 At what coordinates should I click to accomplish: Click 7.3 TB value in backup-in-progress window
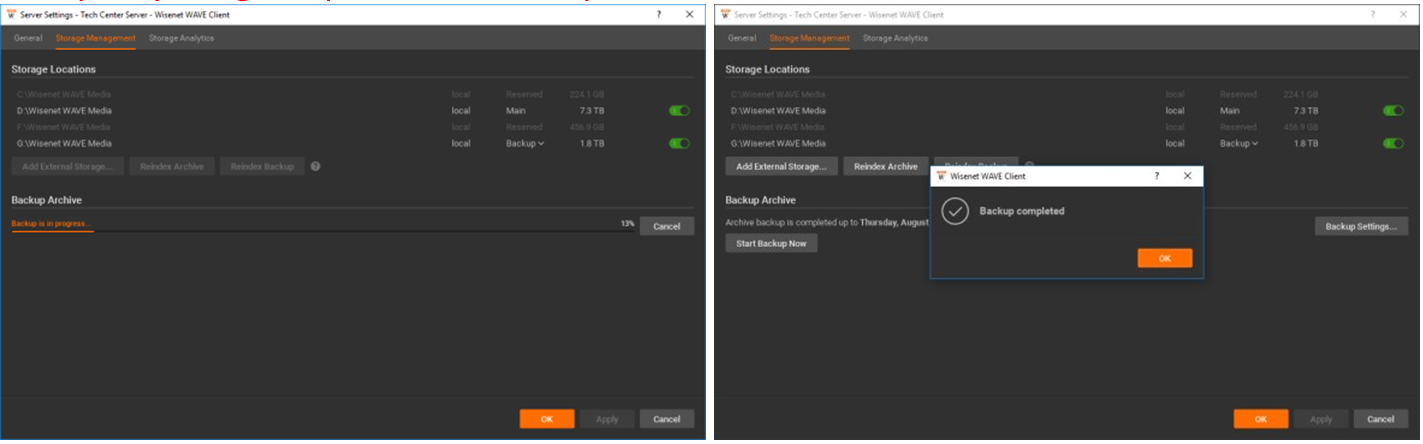(x=591, y=111)
